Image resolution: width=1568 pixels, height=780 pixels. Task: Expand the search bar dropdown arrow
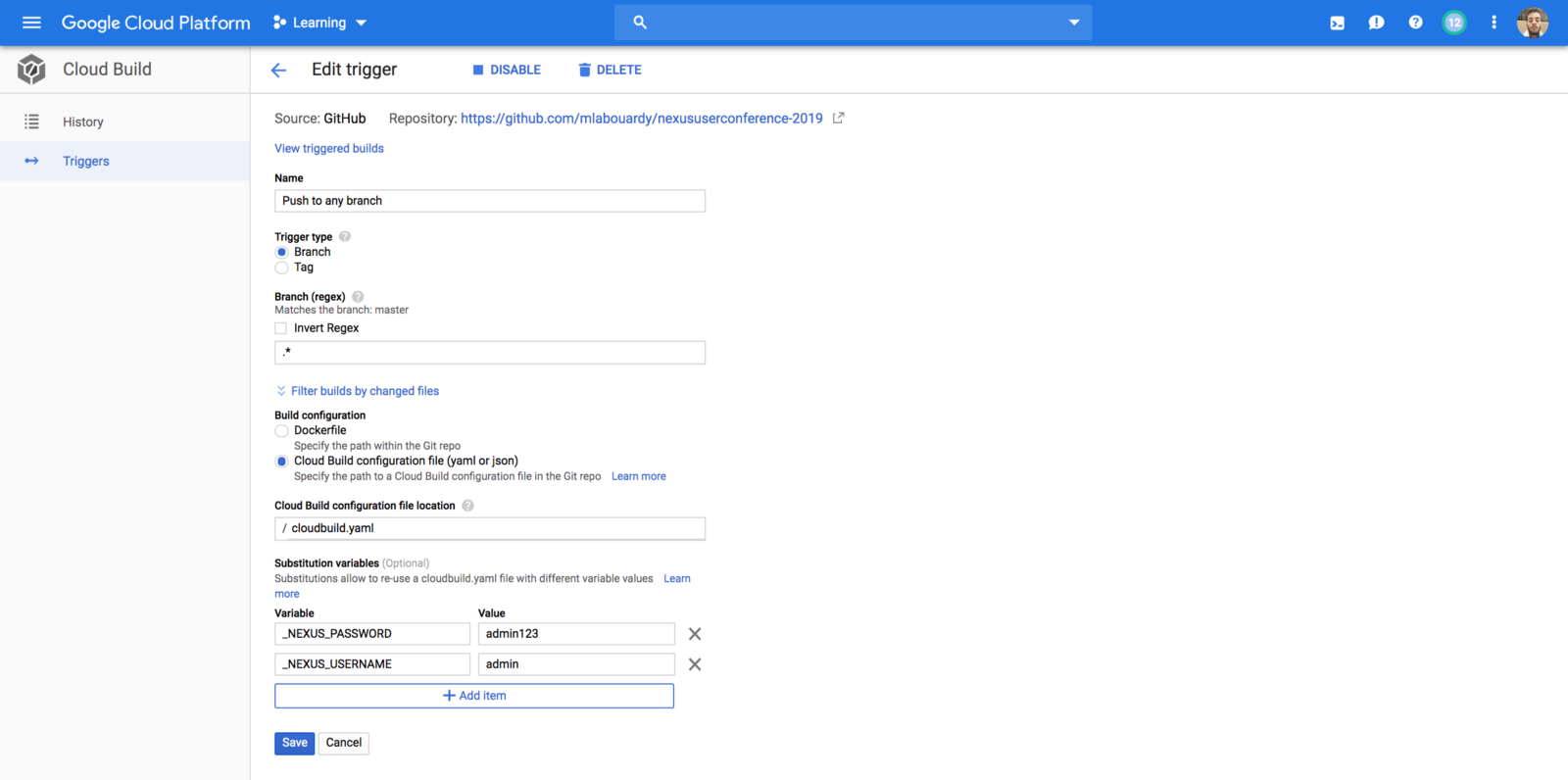(1074, 23)
